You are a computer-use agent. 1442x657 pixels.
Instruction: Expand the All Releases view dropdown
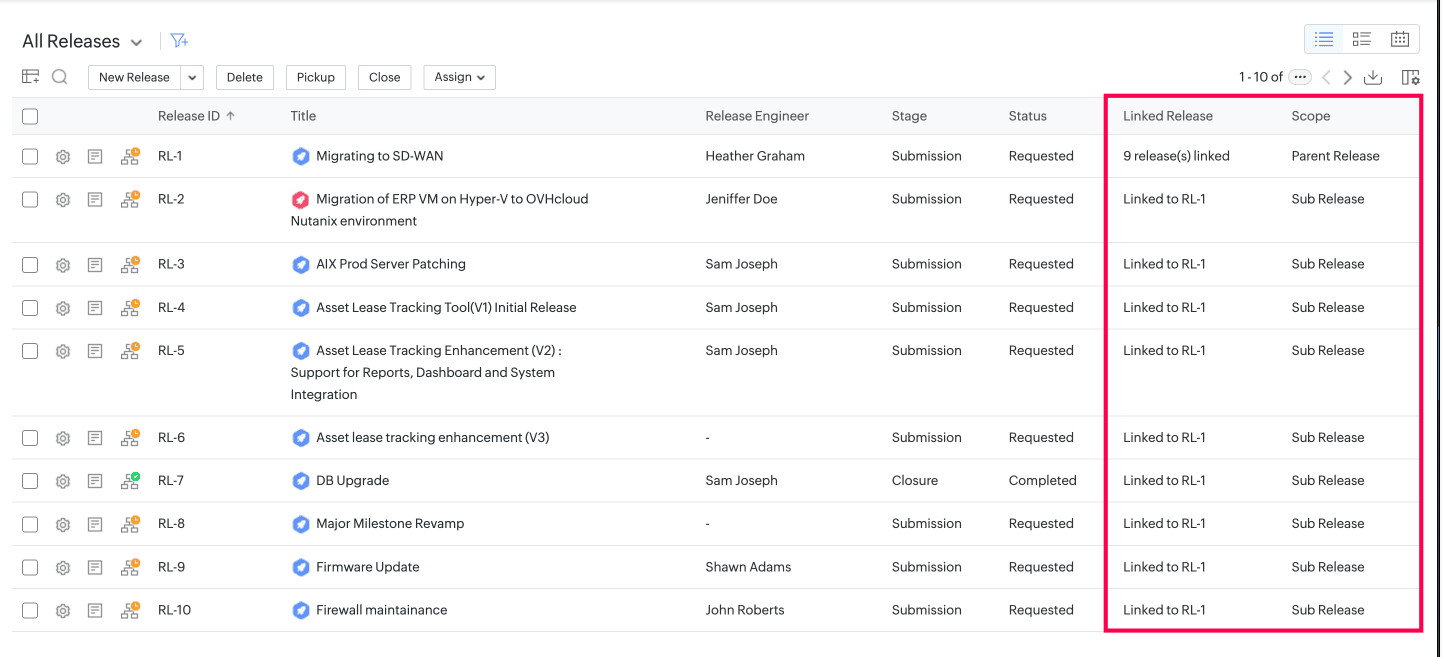point(136,41)
